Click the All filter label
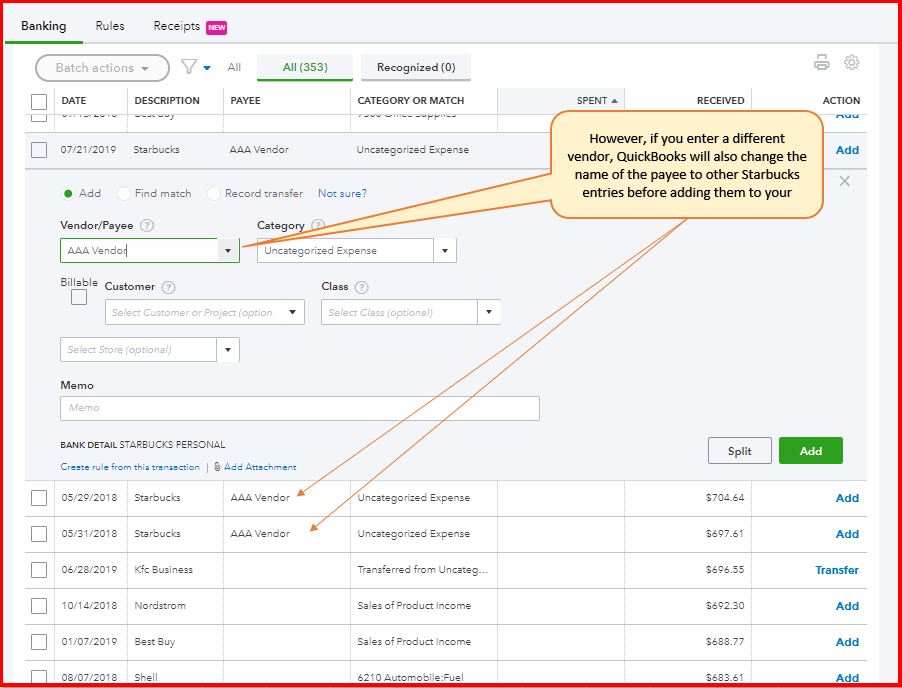This screenshot has width=902, height=688. 234,67
